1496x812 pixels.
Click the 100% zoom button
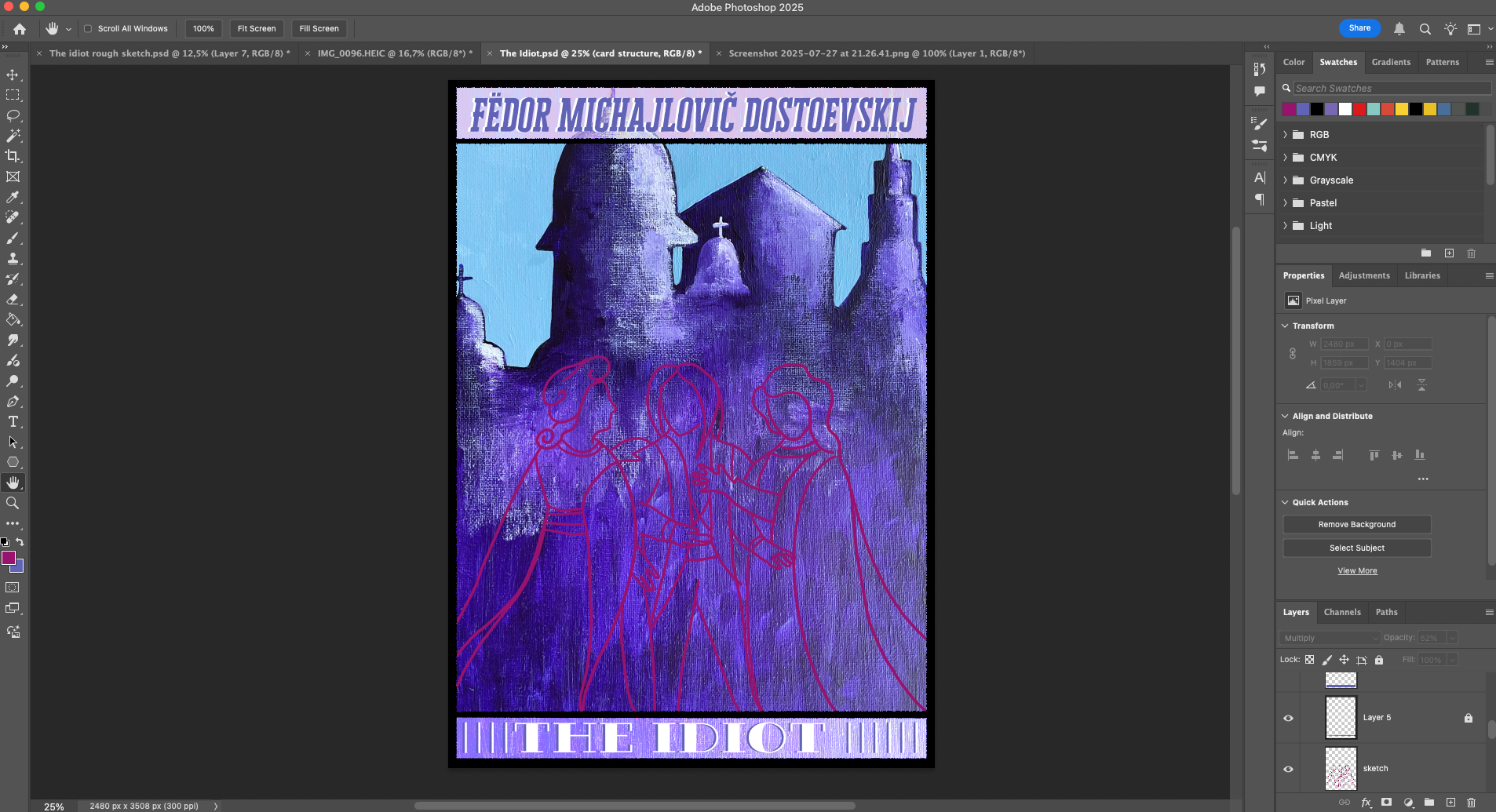[x=203, y=28]
